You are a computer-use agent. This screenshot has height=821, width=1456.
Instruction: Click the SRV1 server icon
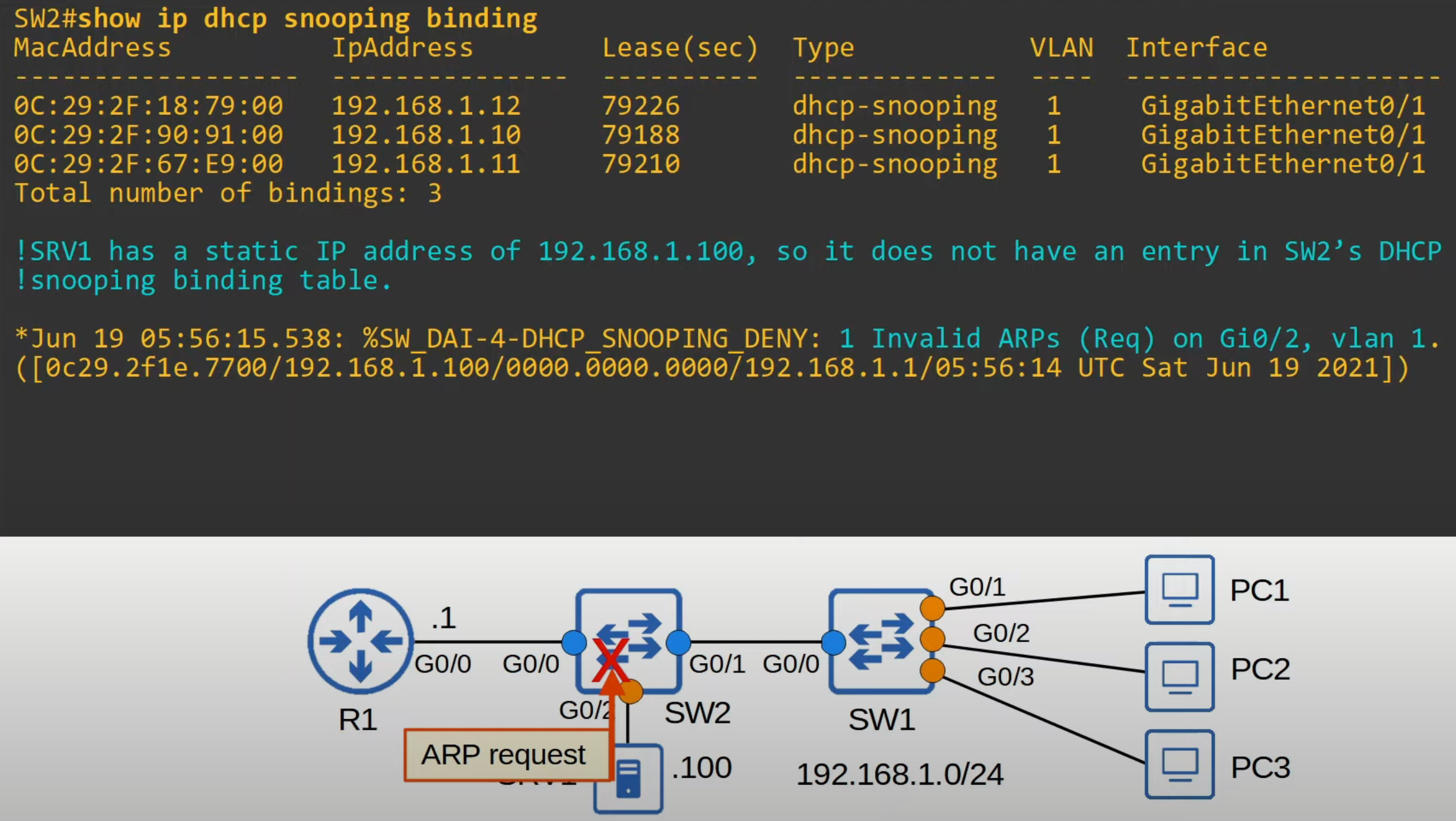[x=629, y=779]
